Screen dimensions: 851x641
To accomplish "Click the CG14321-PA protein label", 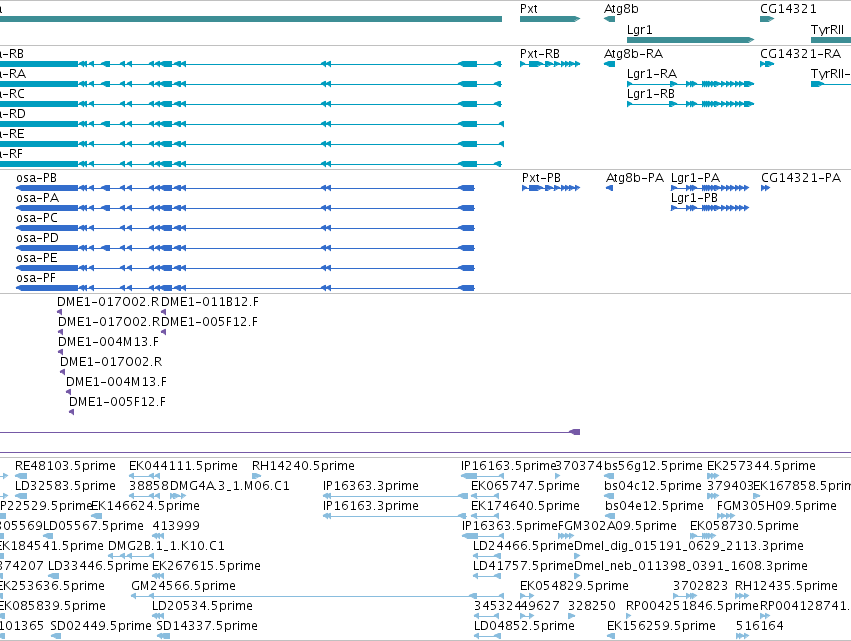I will (x=801, y=178).
